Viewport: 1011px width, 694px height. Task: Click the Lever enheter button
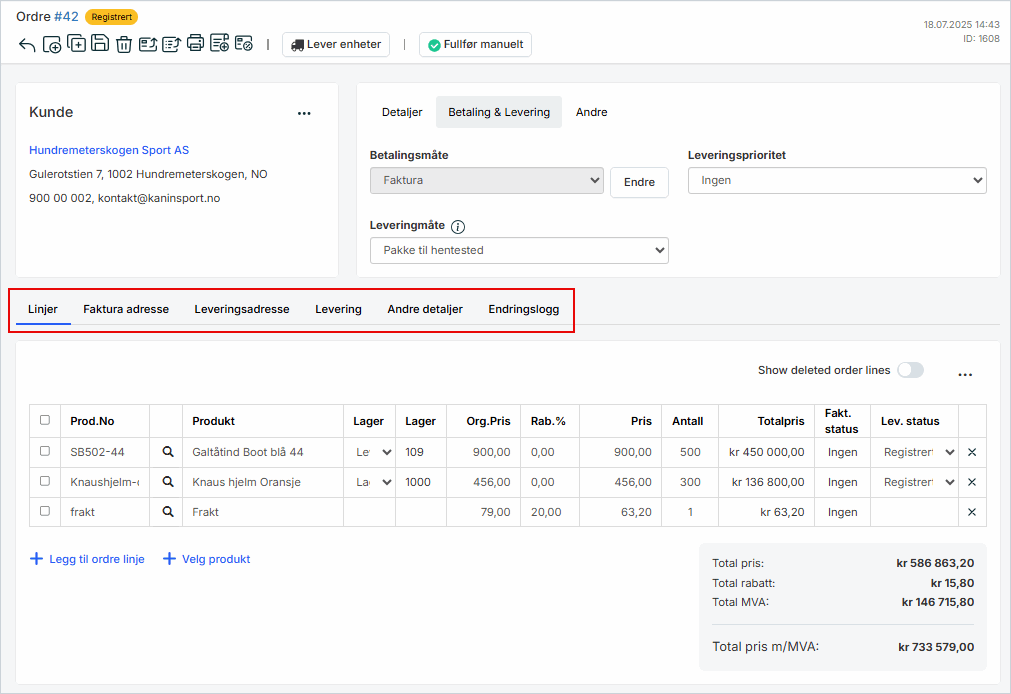click(x=336, y=45)
